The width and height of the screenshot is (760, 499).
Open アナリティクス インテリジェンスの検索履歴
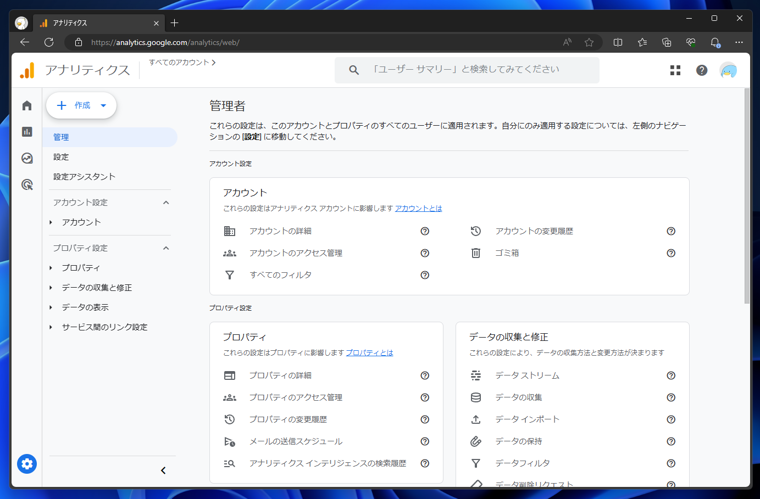tap(328, 463)
